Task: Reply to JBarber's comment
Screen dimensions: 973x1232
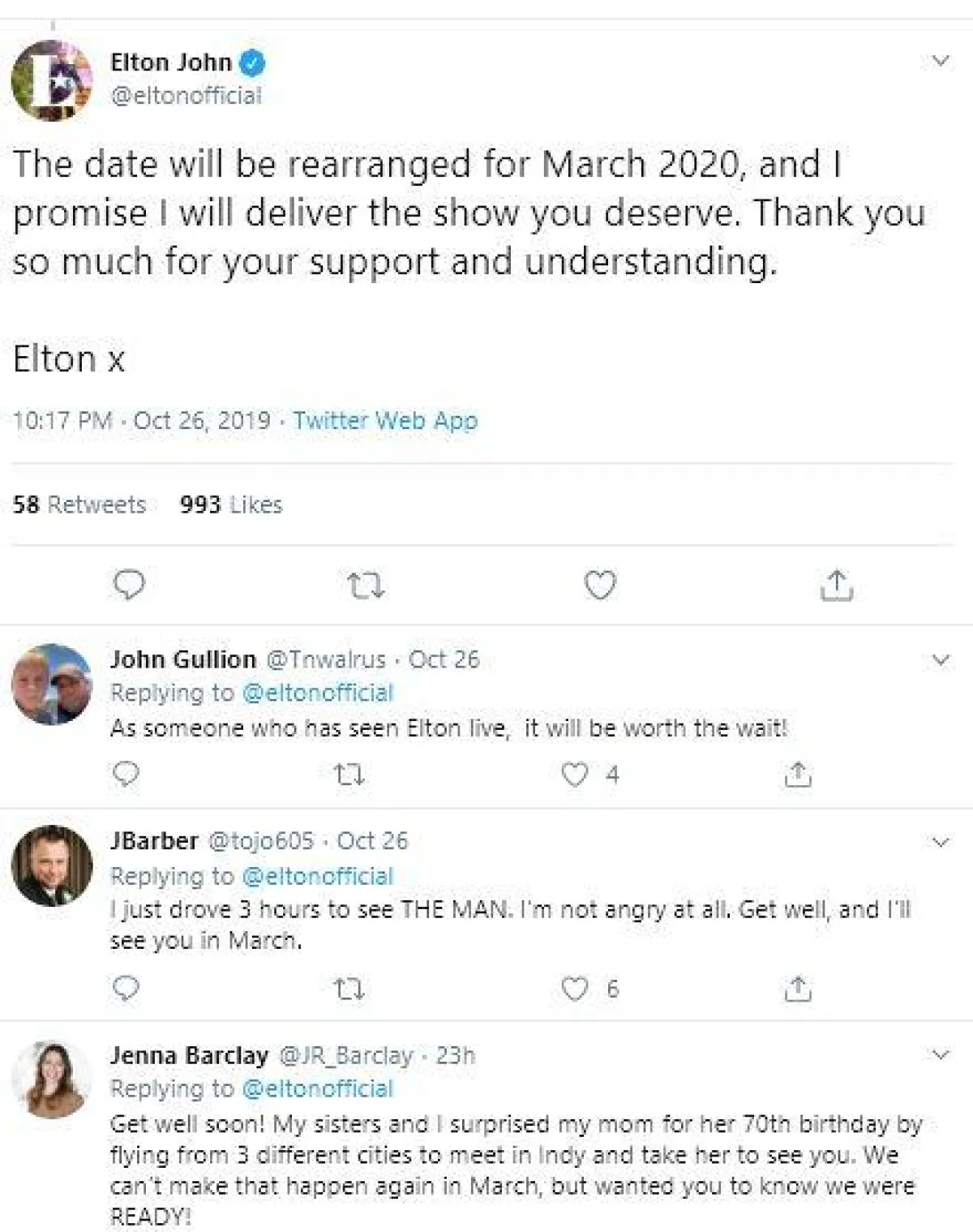Action: pyautogui.click(x=126, y=989)
